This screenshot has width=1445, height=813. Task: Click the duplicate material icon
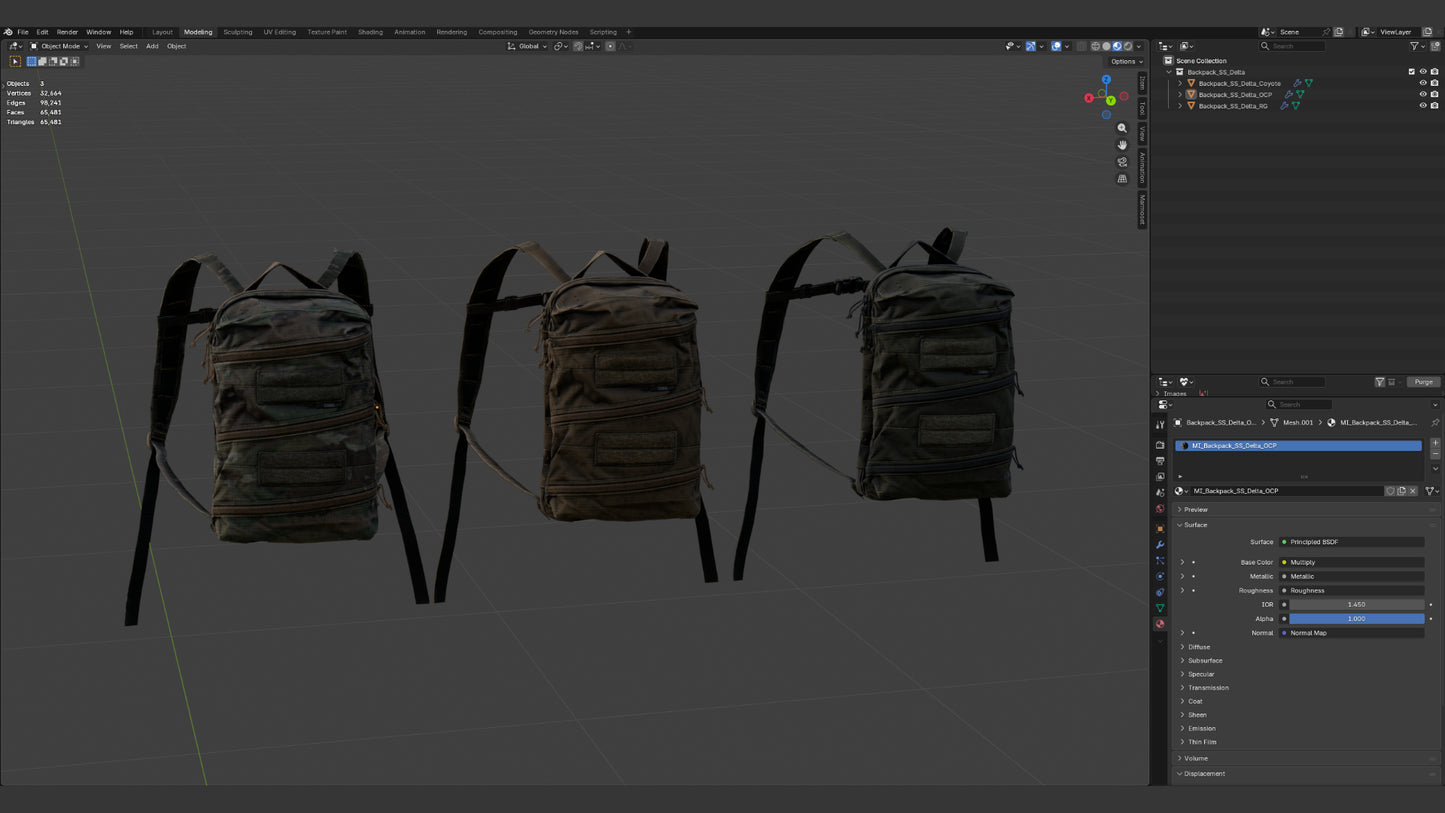point(1401,491)
